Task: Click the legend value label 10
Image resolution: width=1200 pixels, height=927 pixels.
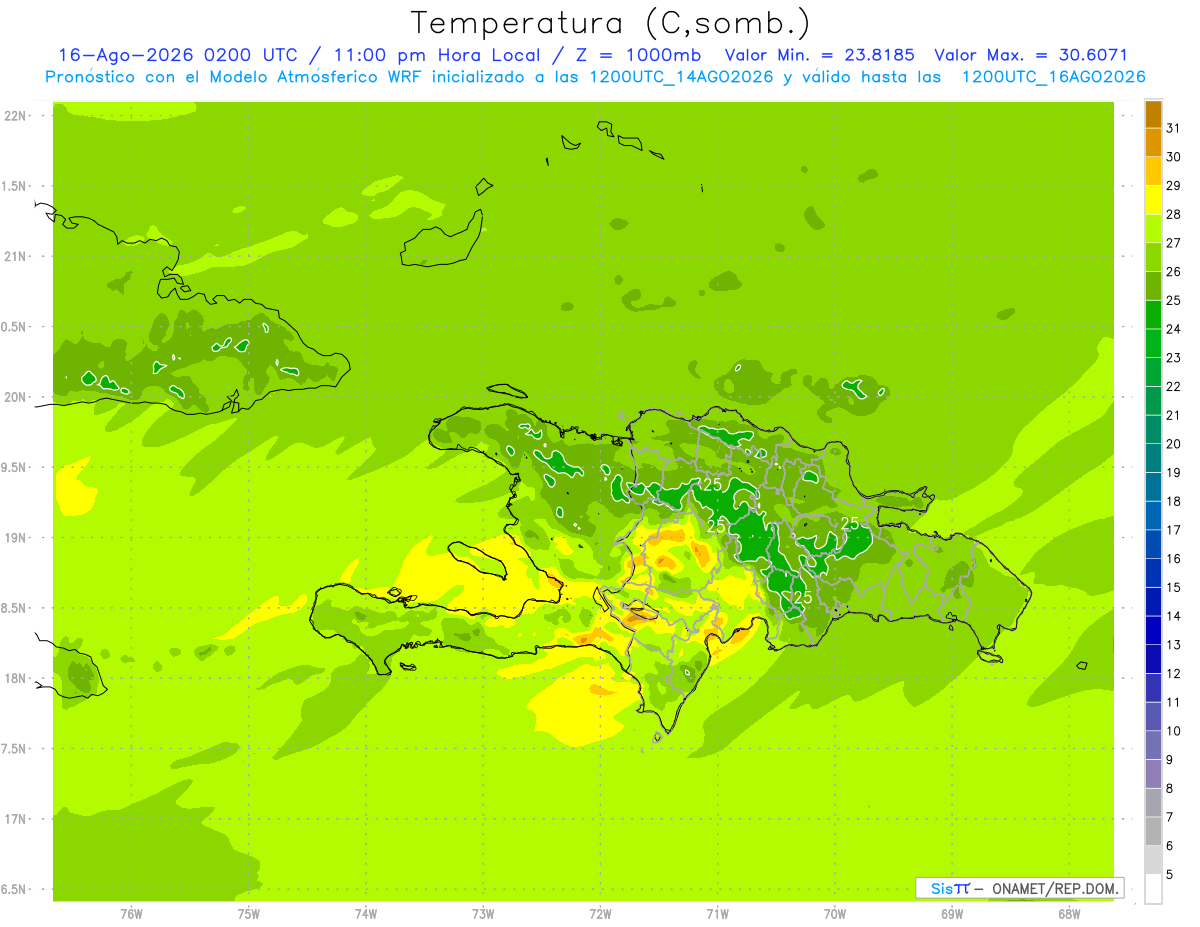Action: 1175,731
